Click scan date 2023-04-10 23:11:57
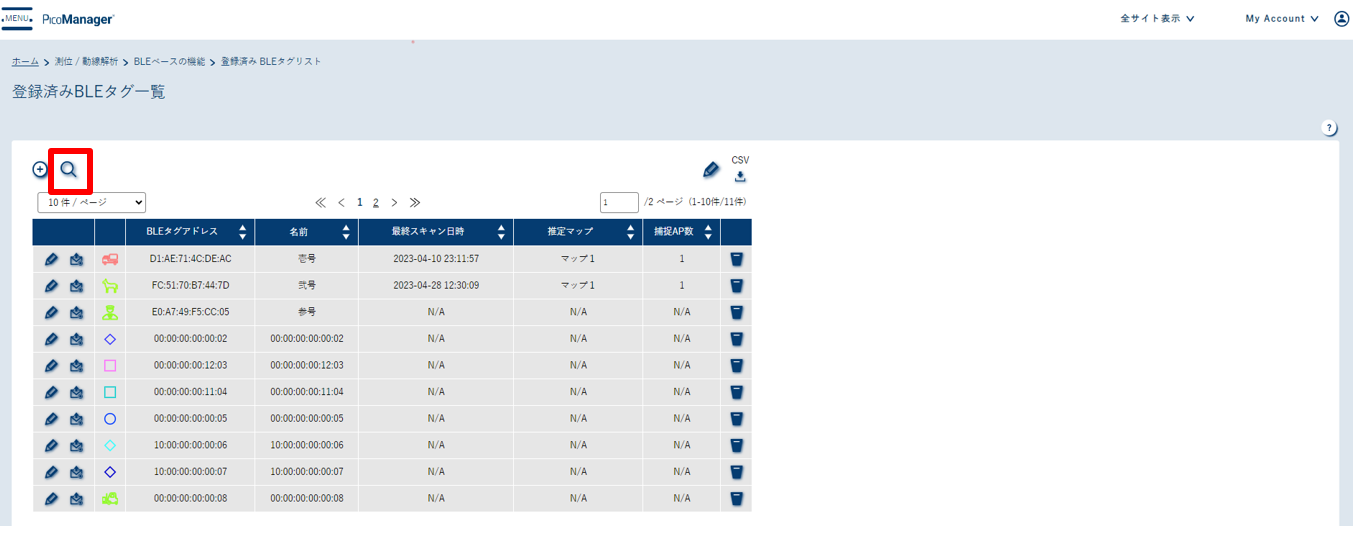The height and width of the screenshot is (535, 1353). click(x=436, y=259)
